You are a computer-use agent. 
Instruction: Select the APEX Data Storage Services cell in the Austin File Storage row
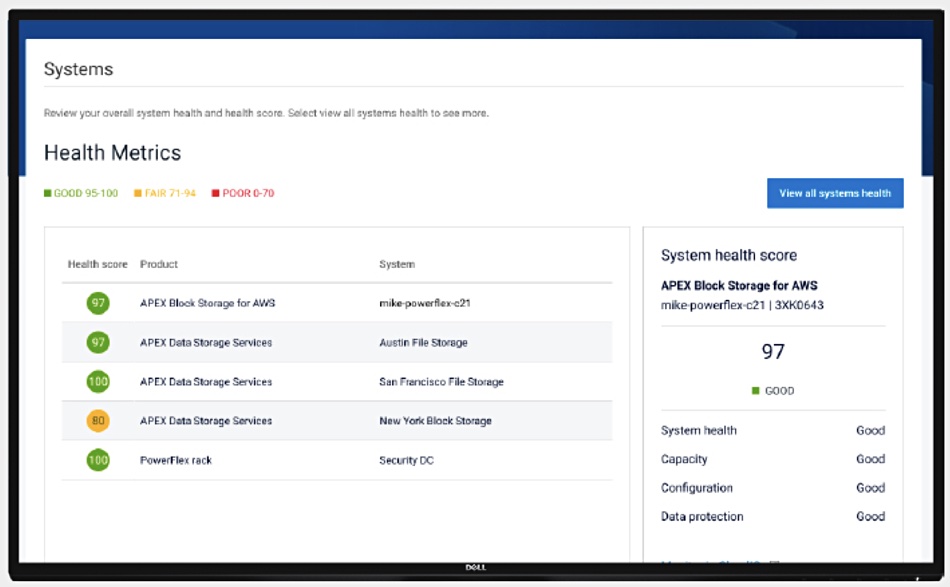206,342
